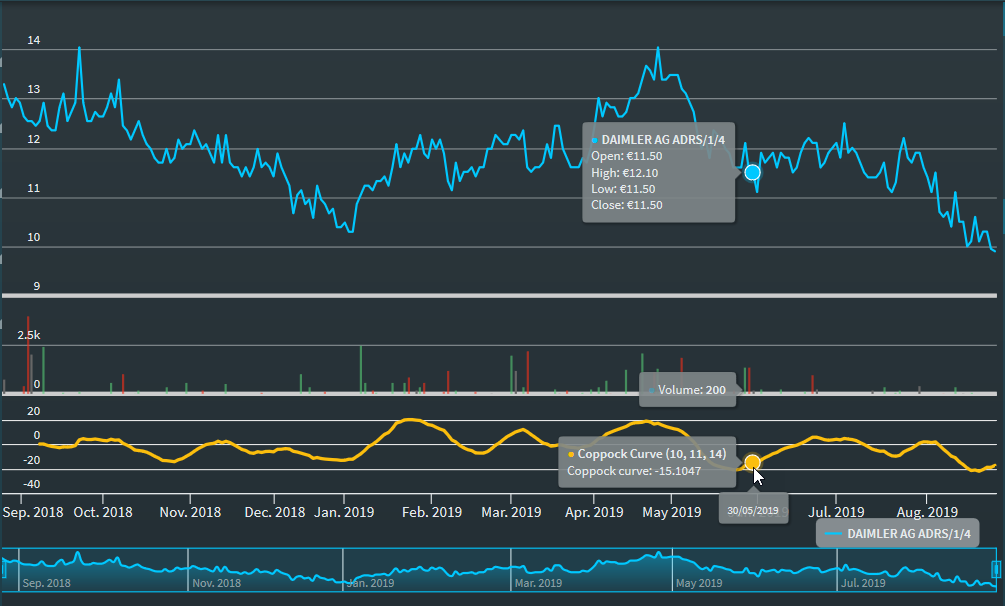Click the Oct. 2018 x-axis label
The width and height of the screenshot is (1005, 606).
102,512
